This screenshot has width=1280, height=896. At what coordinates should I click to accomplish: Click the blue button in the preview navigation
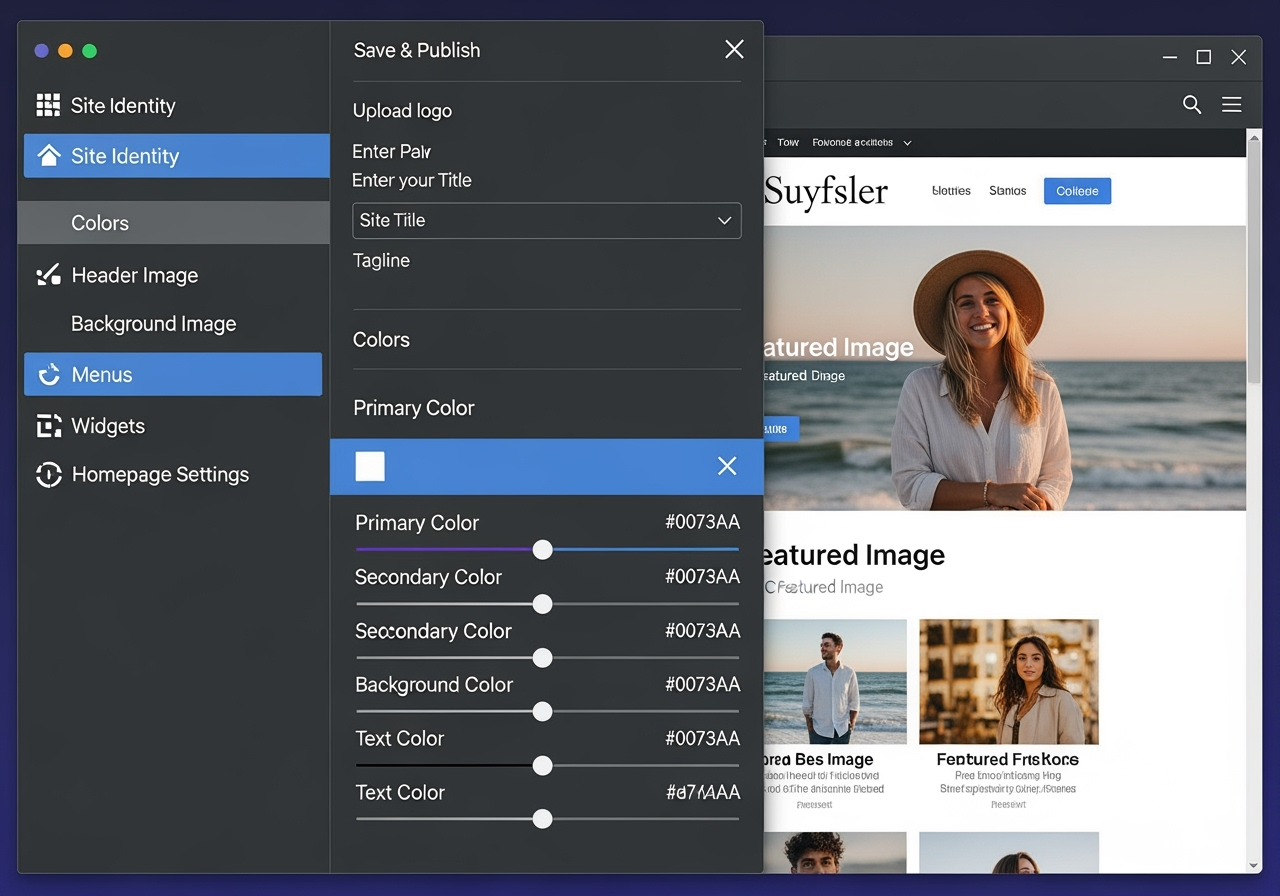click(x=1077, y=191)
